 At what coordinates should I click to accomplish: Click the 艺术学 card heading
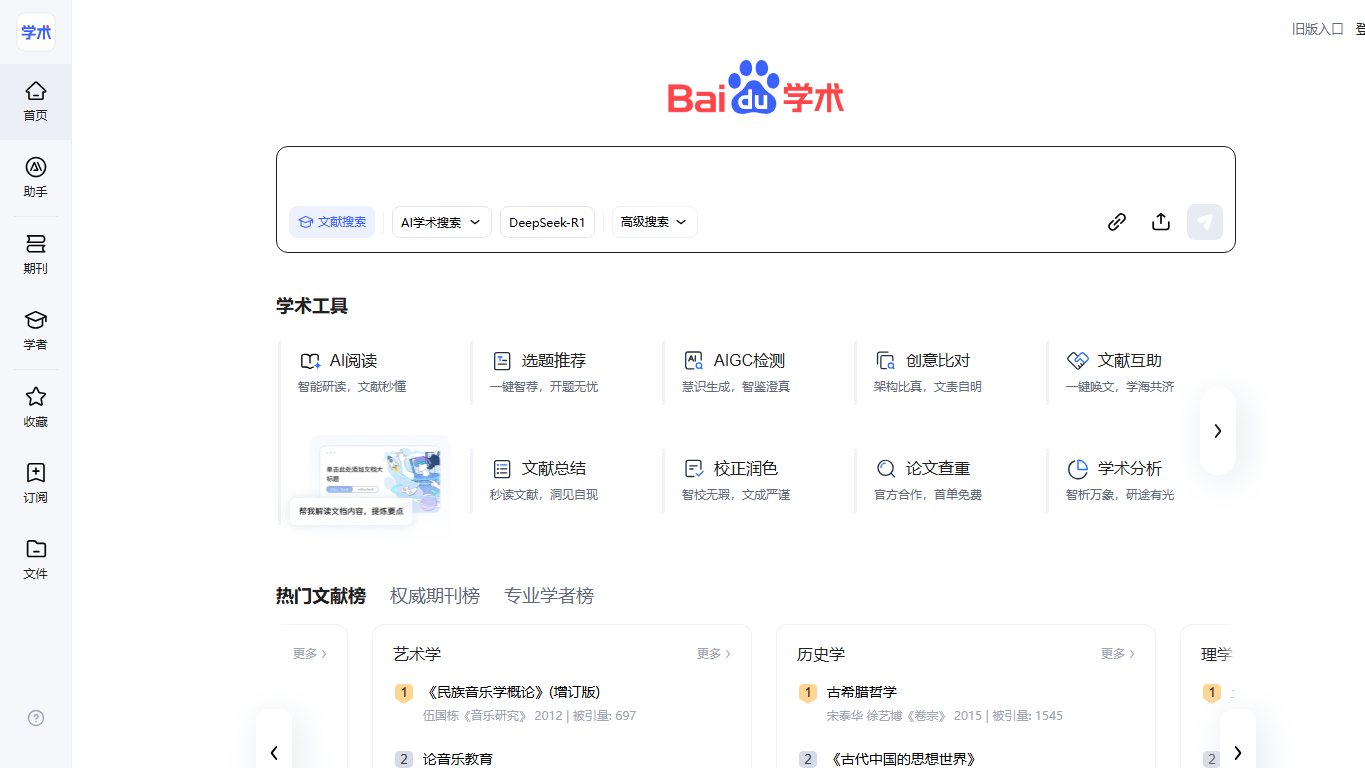[x=417, y=654]
